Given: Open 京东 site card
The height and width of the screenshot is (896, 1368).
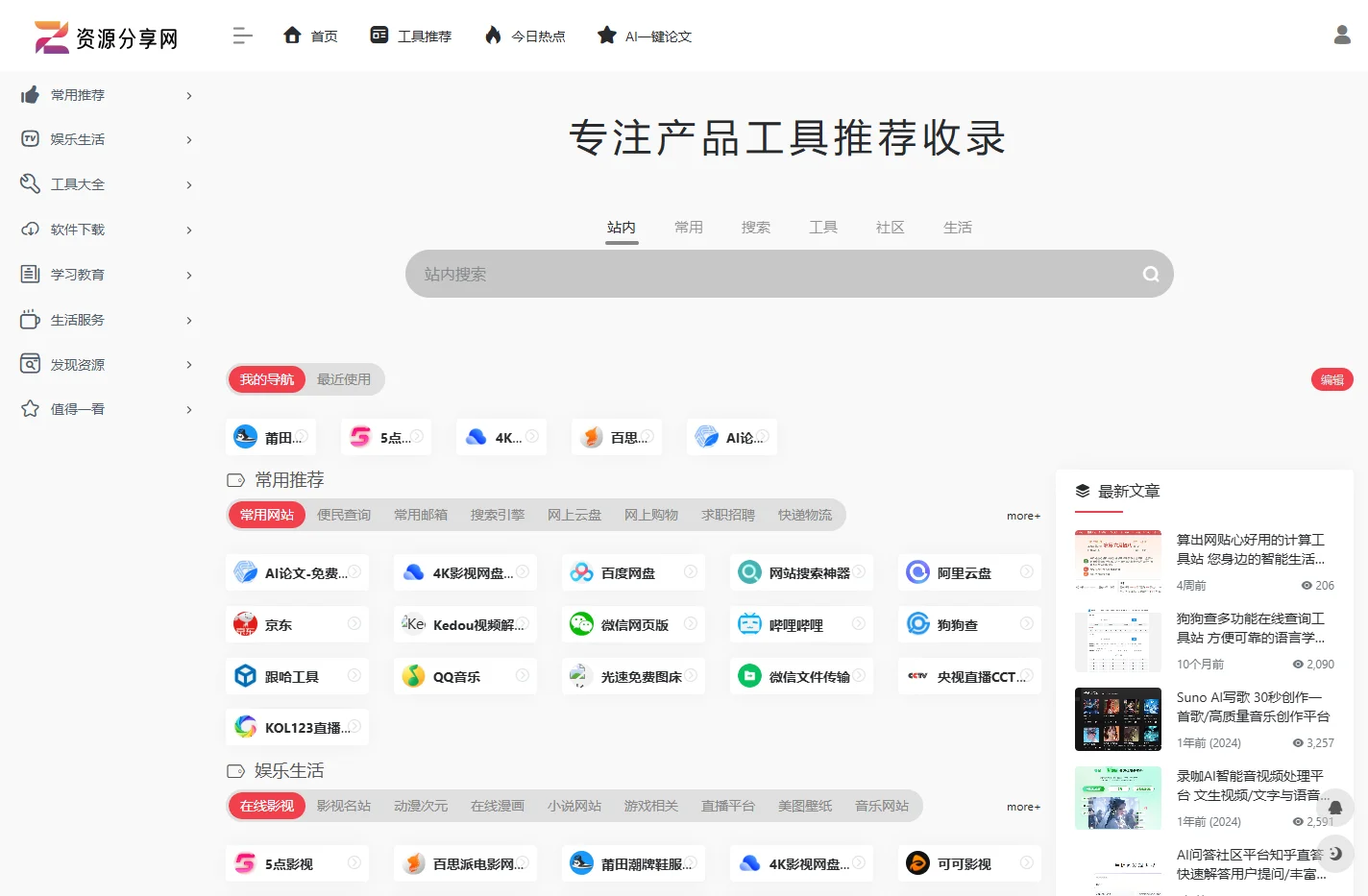Looking at the screenshot, I should (x=297, y=624).
